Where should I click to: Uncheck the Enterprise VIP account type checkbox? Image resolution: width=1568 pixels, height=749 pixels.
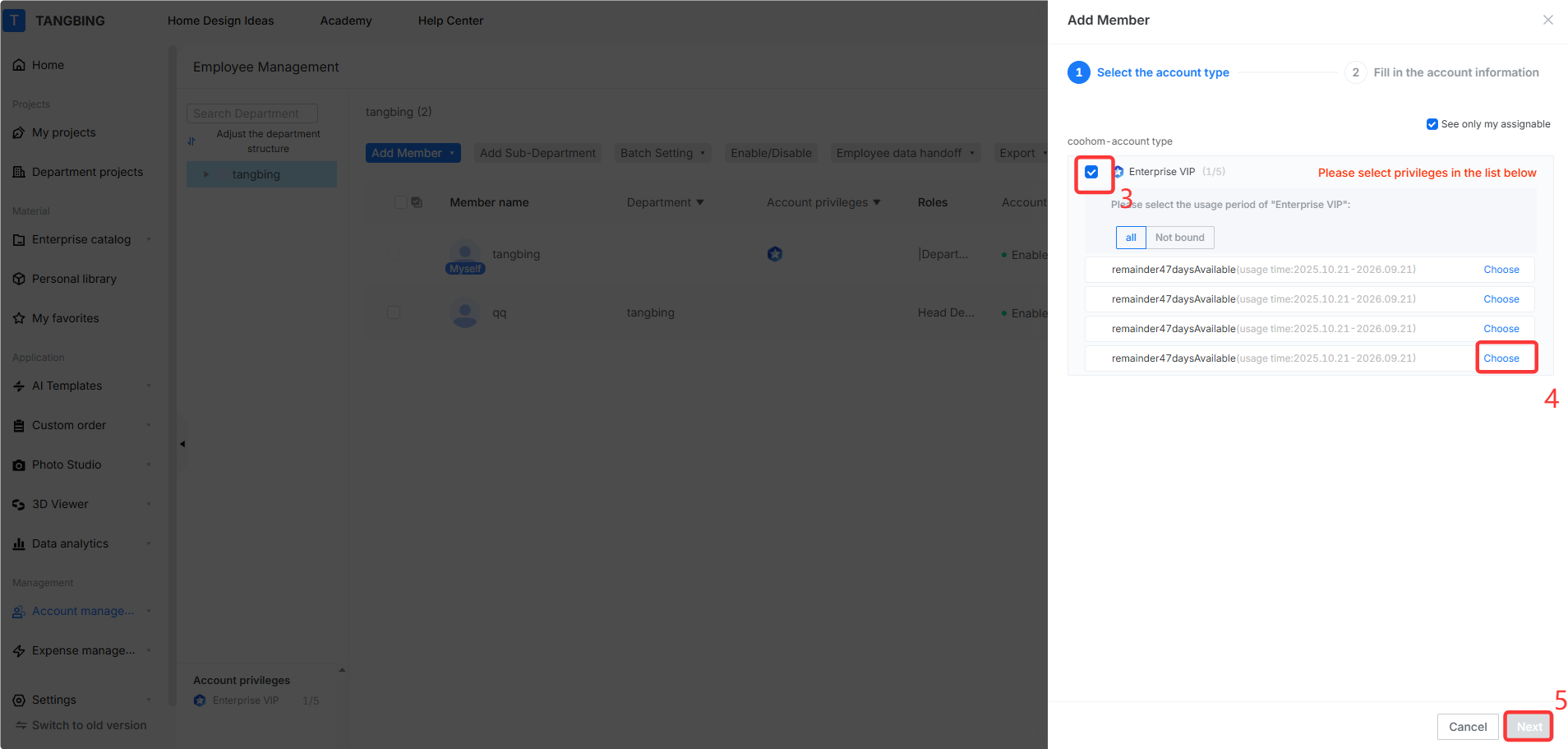click(x=1091, y=172)
